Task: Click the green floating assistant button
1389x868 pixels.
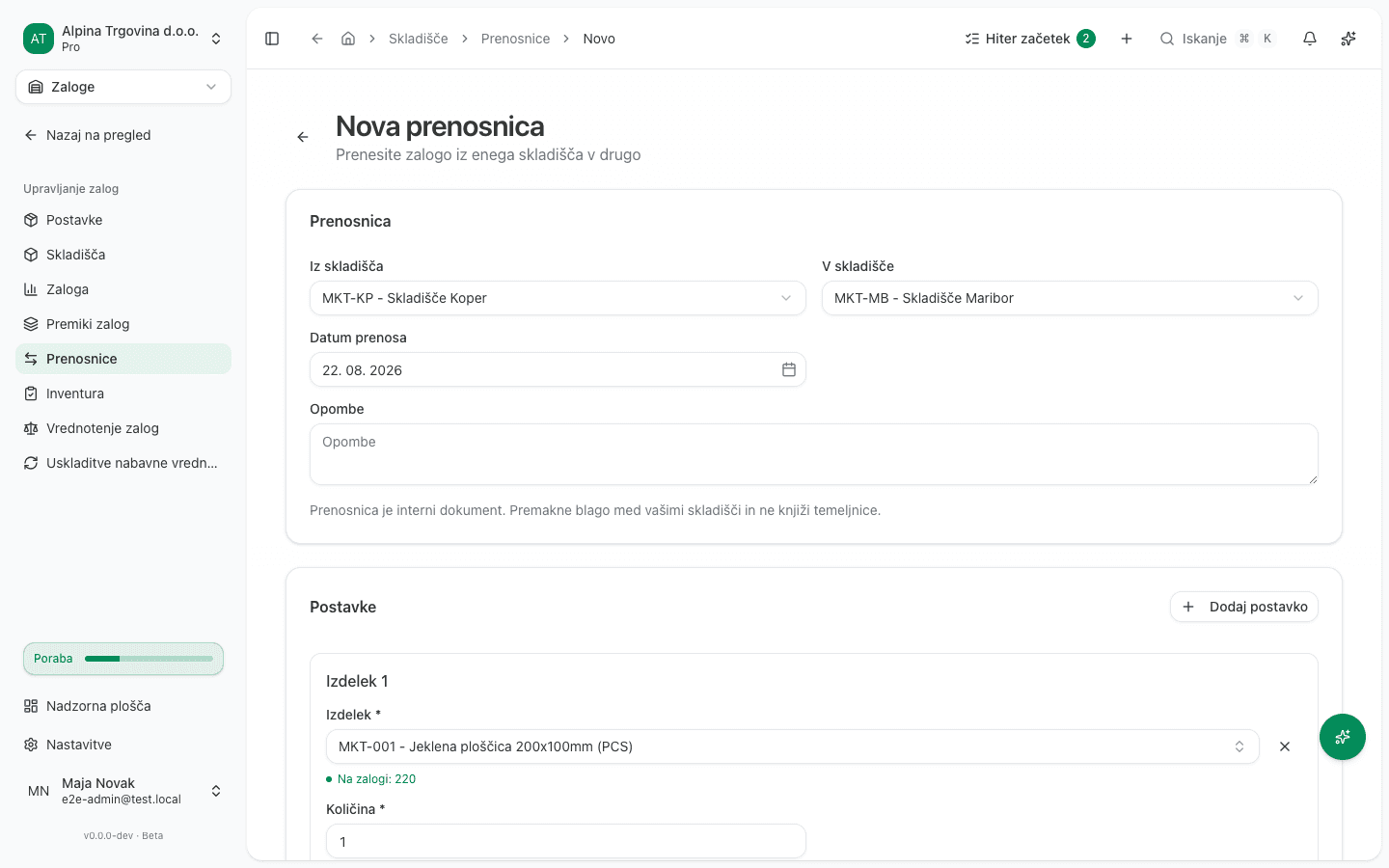Action: 1343,737
